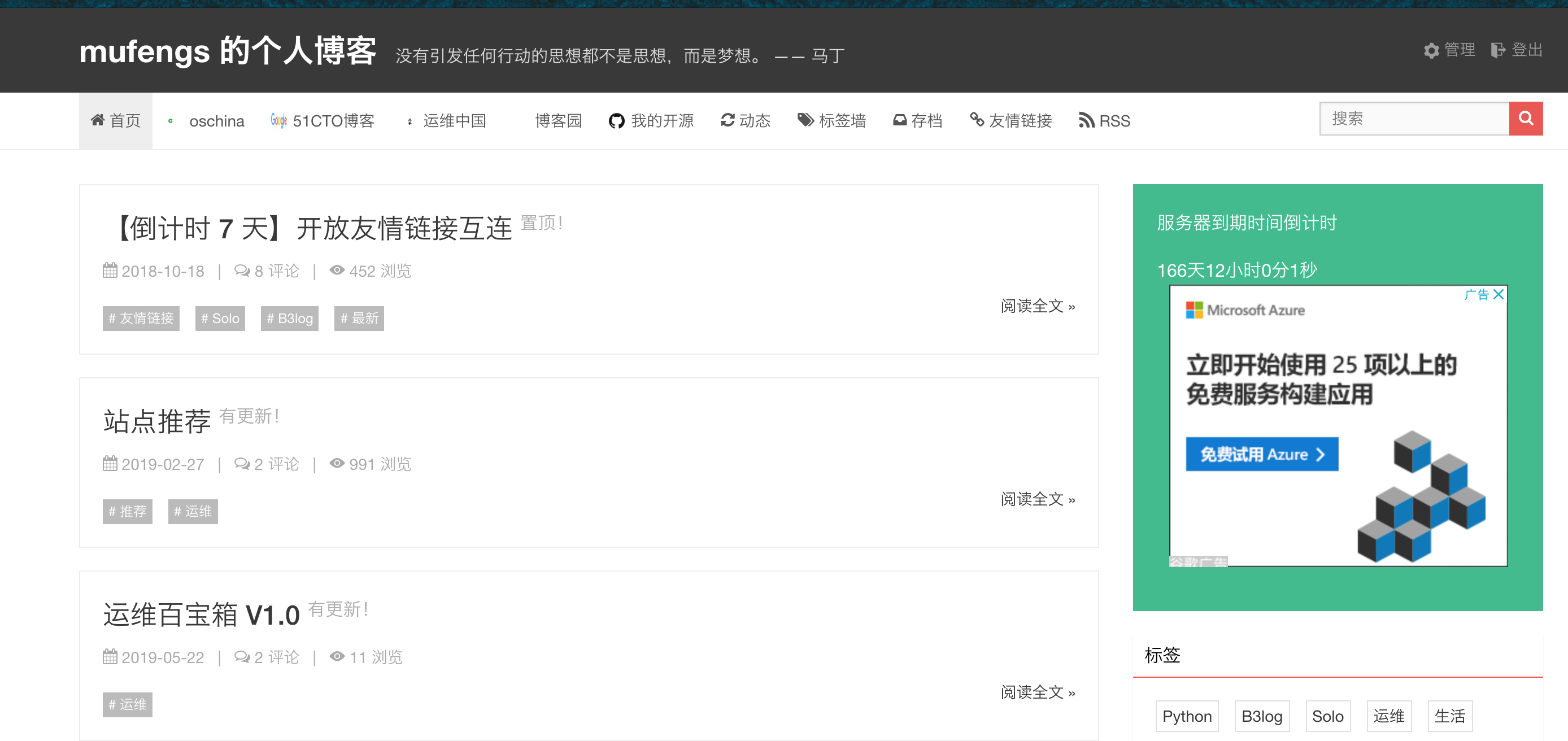Go to 首页 home tab

[116, 120]
